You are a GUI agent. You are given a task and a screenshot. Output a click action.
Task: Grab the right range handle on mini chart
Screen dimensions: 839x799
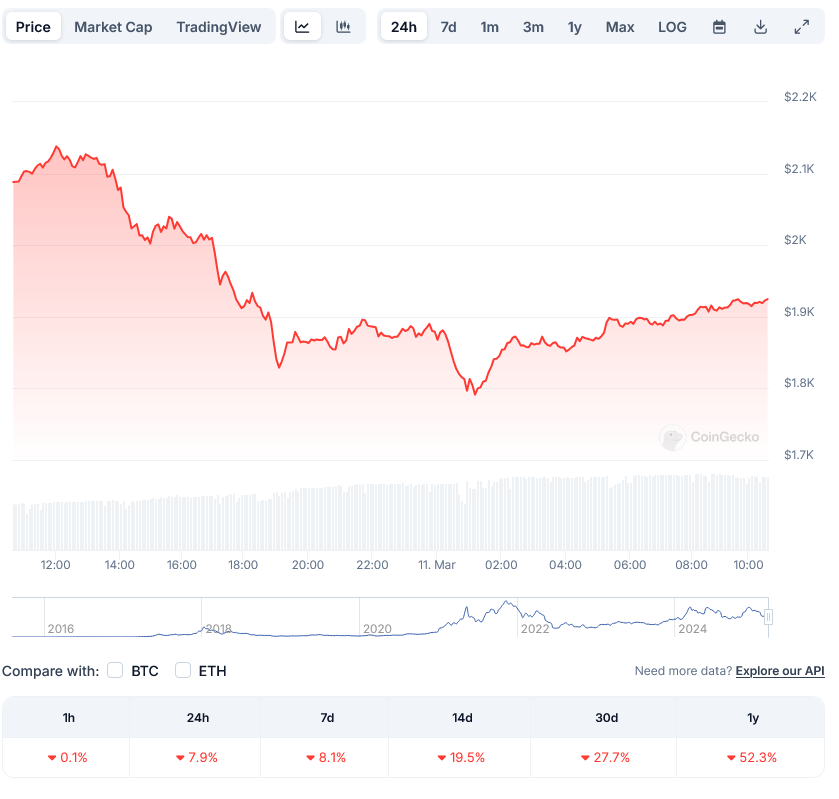pyautogui.click(x=768, y=618)
